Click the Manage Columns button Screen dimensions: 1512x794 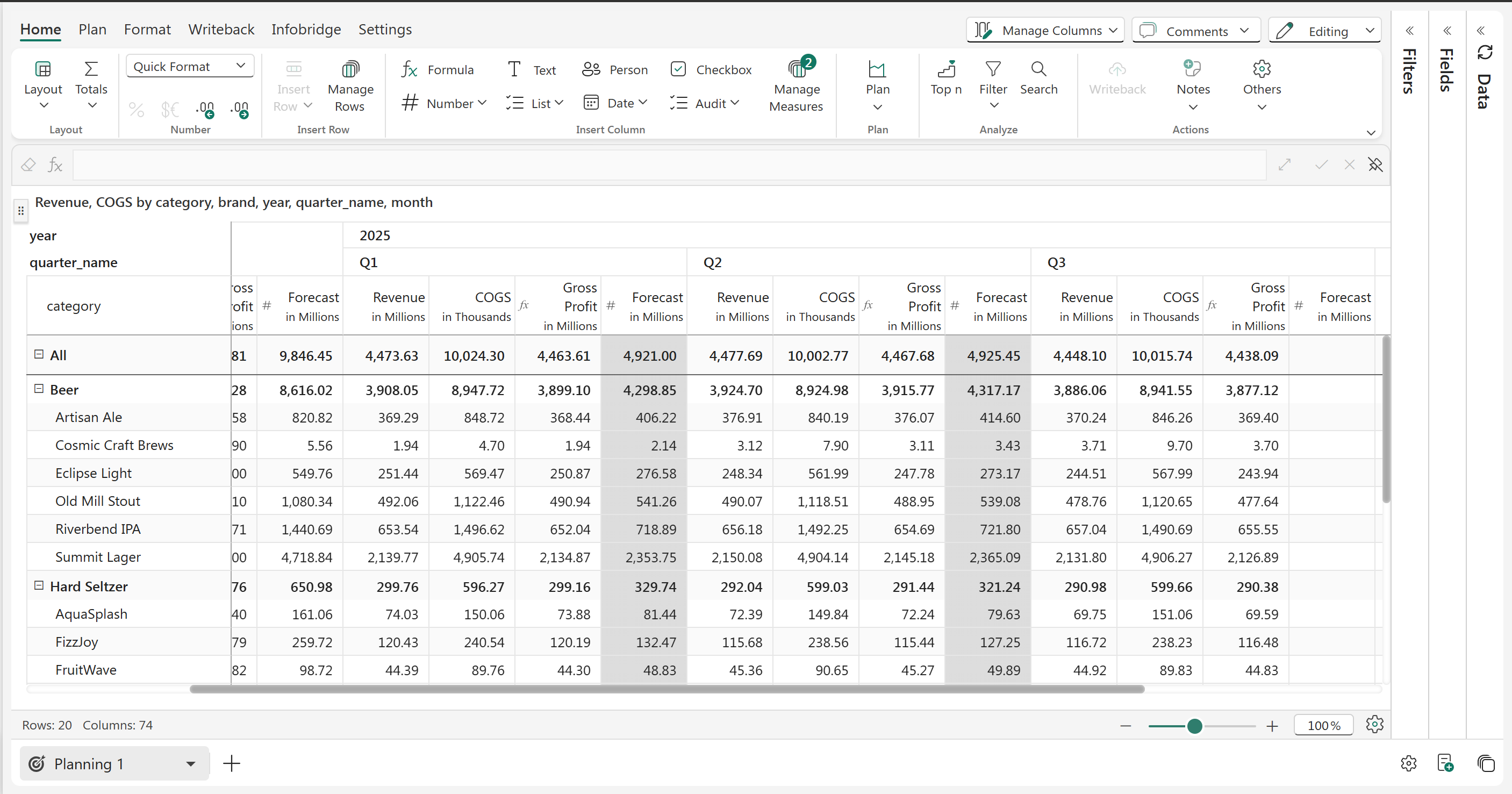pyautogui.click(x=1045, y=31)
